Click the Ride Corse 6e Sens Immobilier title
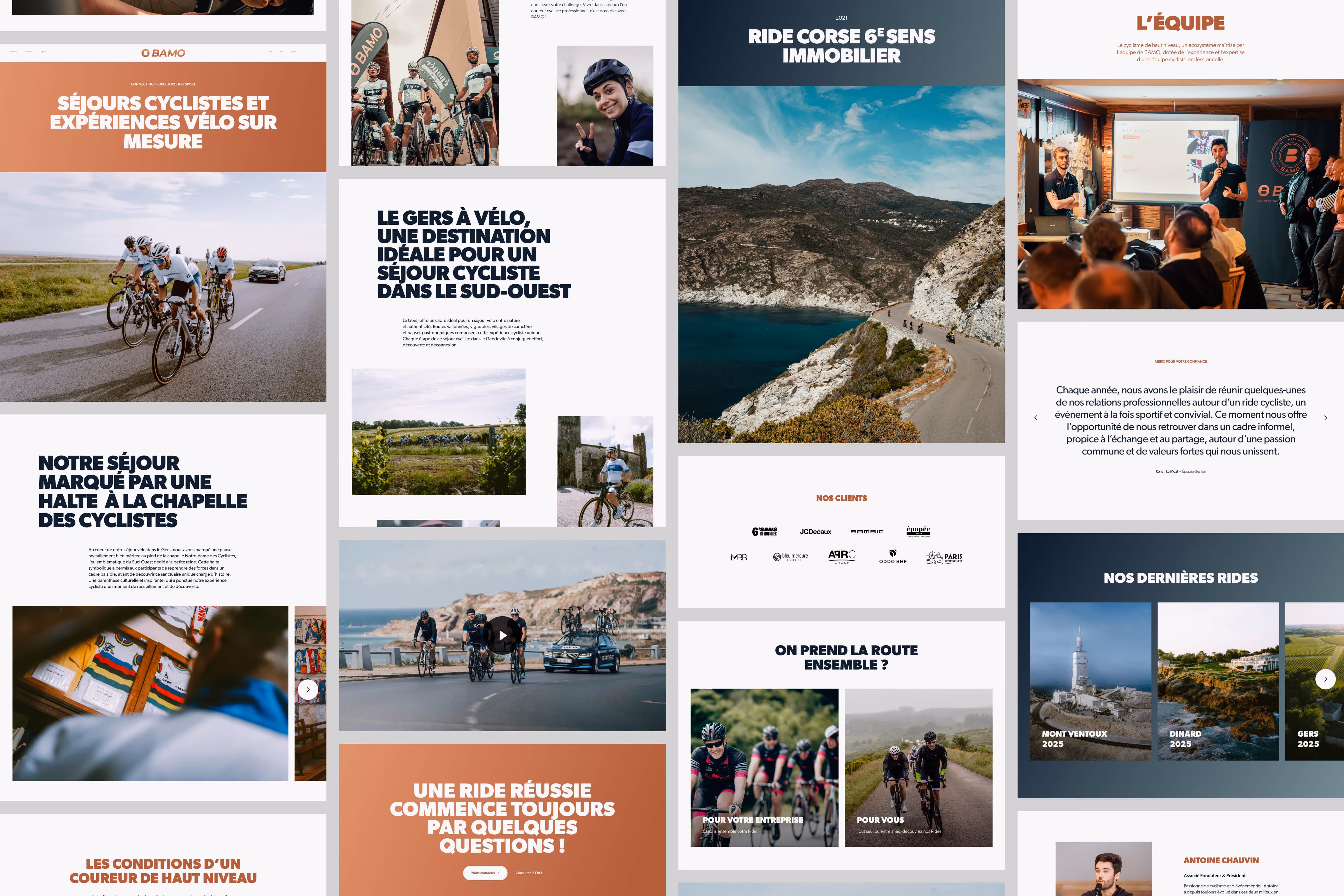The height and width of the screenshot is (896, 1344). [x=841, y=46]
